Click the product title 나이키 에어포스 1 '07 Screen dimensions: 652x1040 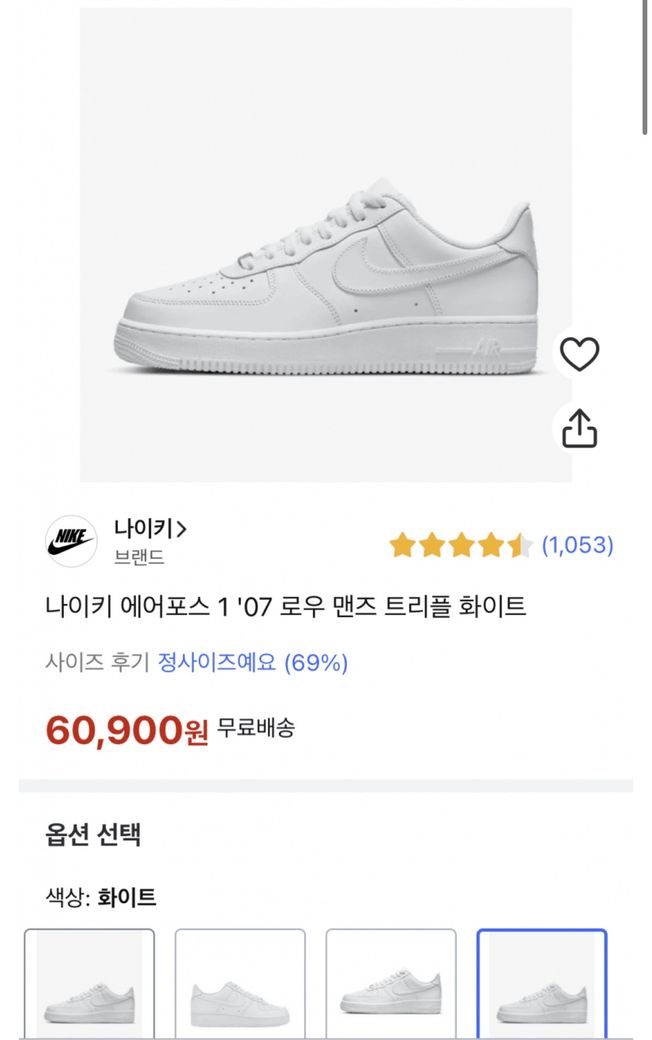click(285, 606)
